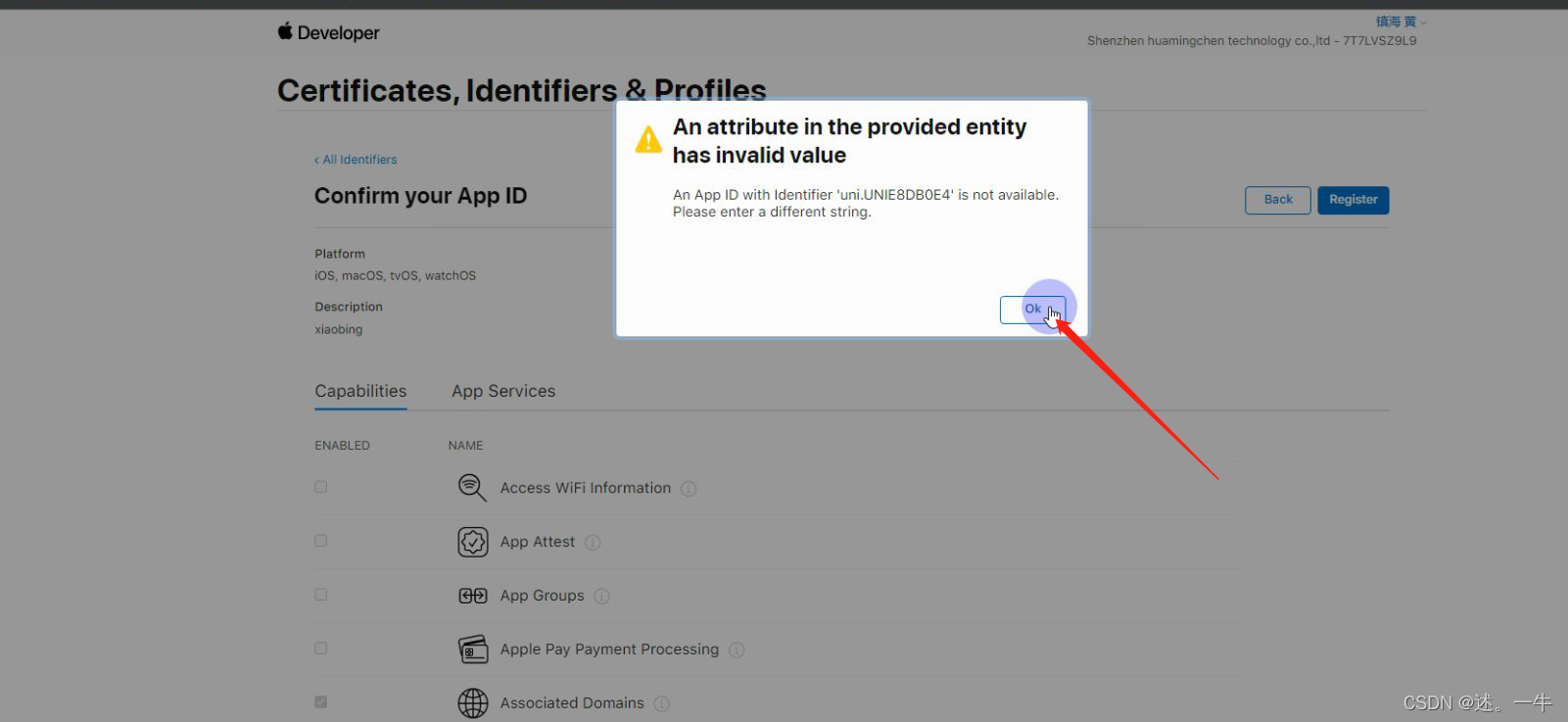The height and width of the screenshot is (722, 1568).
Task: Click the App Groups icon
Action: (473, 596)
